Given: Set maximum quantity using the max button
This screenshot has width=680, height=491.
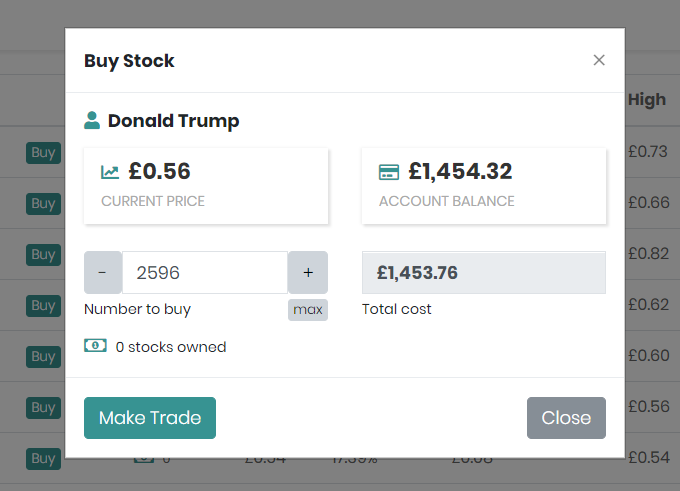Looking at the screenshot, I should tap(308, 310).
